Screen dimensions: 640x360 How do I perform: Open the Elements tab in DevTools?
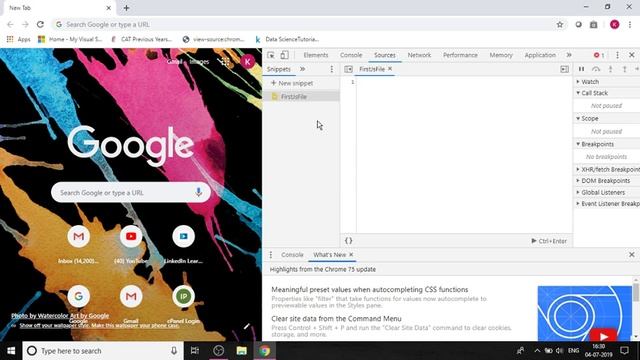(x=316, y=55)
